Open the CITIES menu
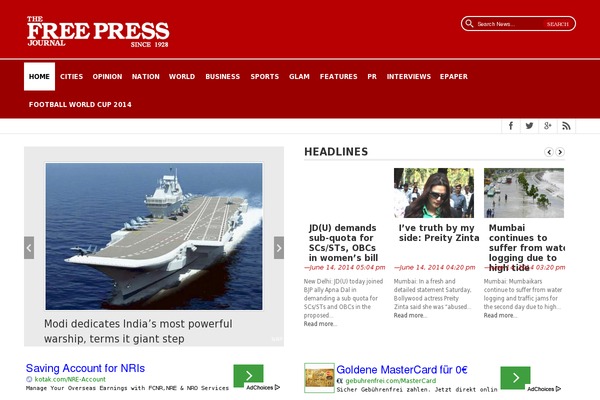The height and width of the screenshot is (400, 600). (72, 77)
